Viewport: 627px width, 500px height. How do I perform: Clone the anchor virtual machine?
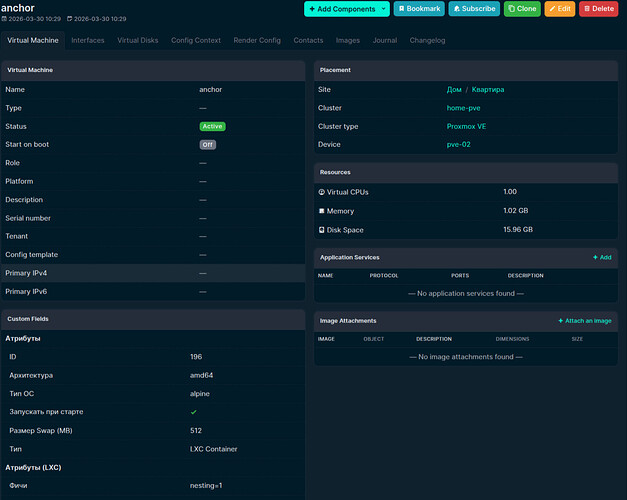tap(522, 9)
